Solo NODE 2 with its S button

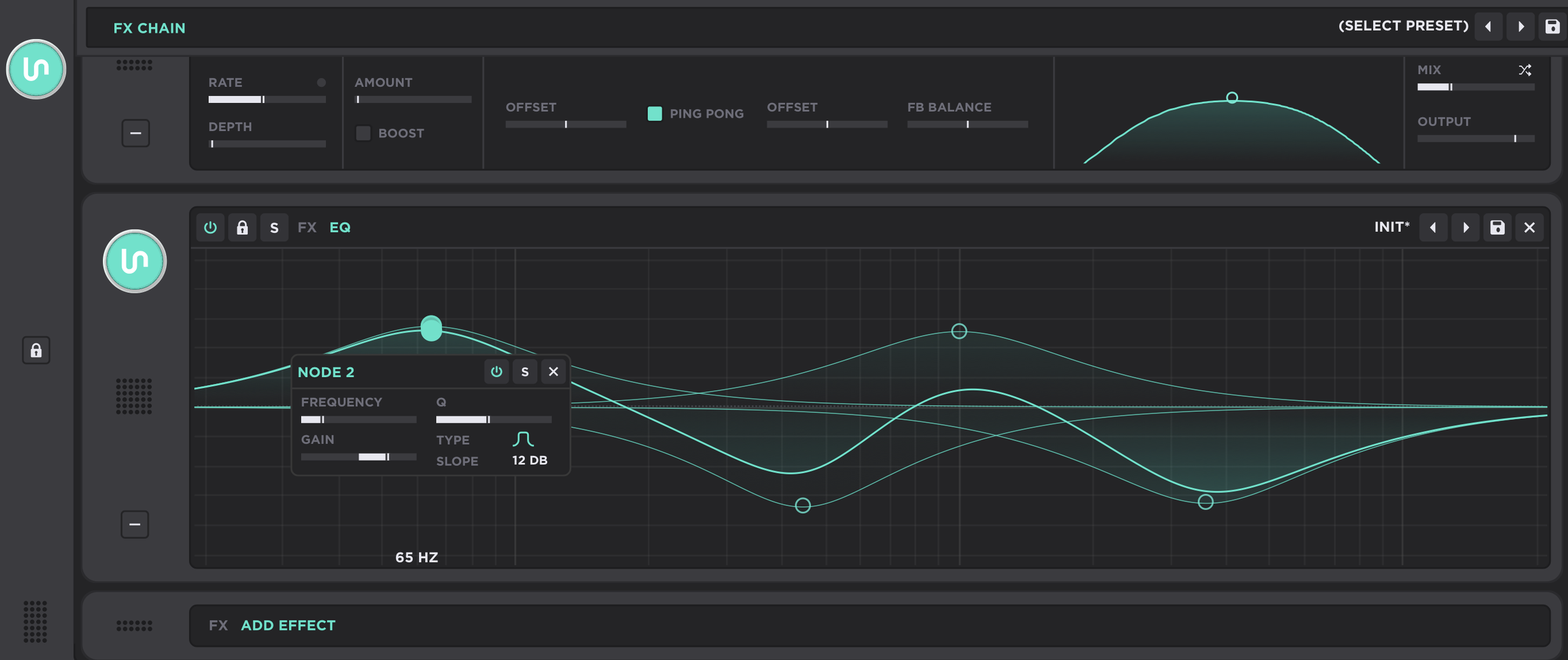525,371
